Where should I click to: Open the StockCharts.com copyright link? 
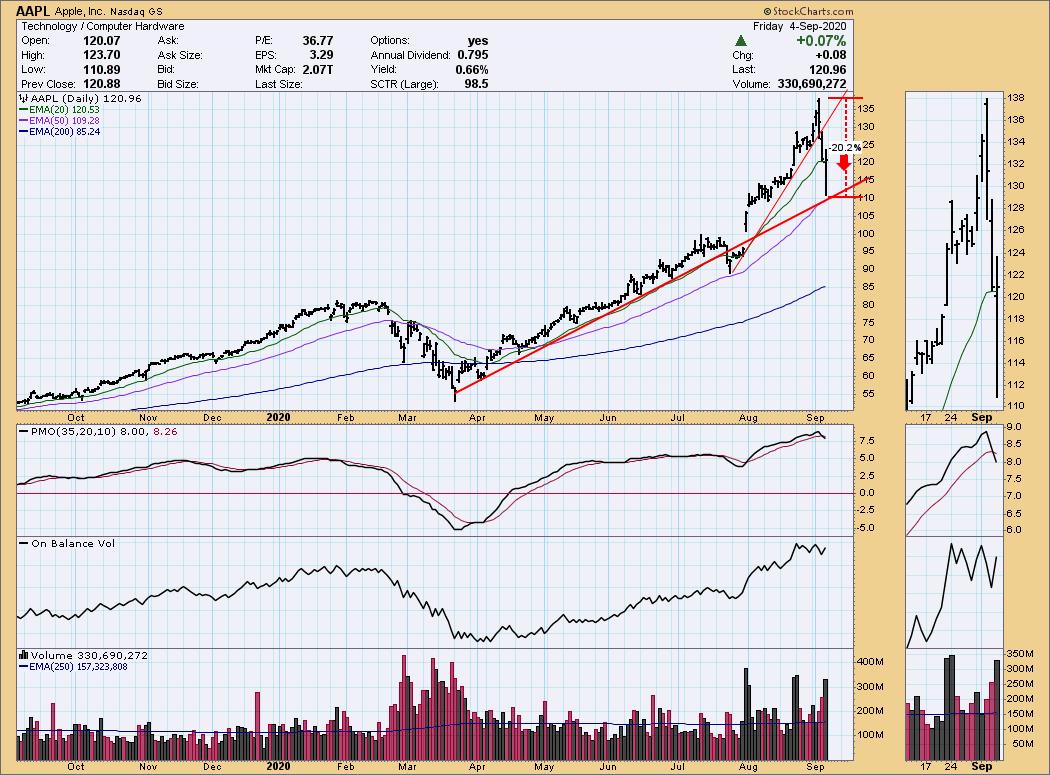(809, 11)
